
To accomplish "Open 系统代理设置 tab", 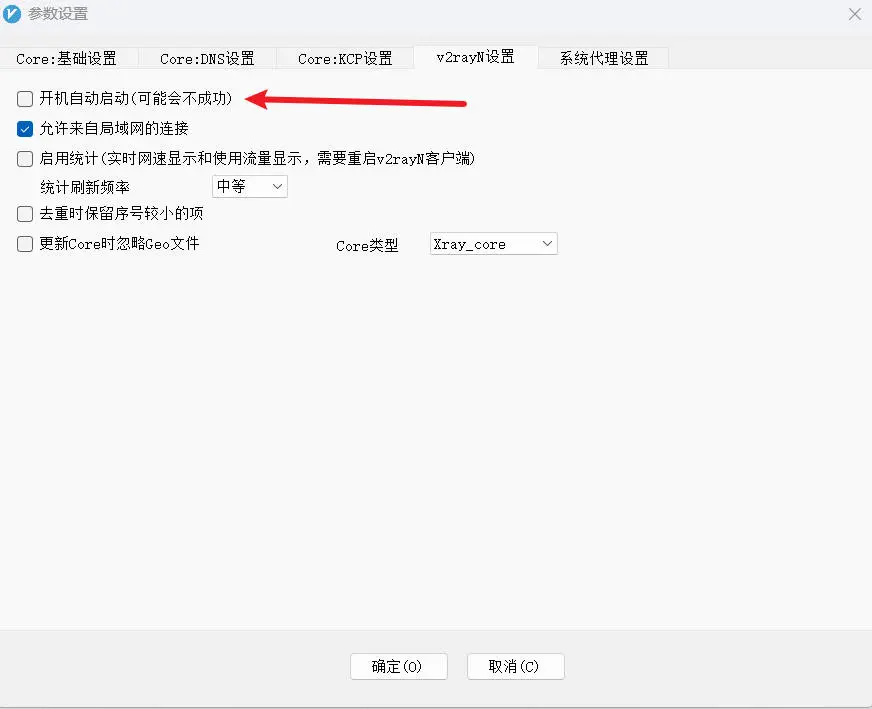I will pyautogui.click(x=604, y=58).
